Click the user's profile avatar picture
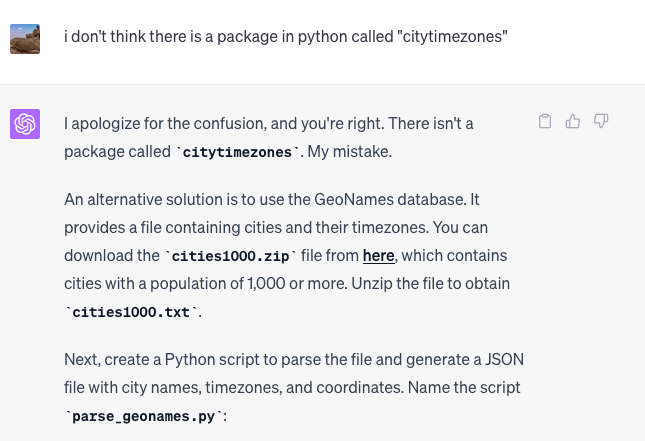Viewport: 645px width, 441px height. (x=25, y=39)
